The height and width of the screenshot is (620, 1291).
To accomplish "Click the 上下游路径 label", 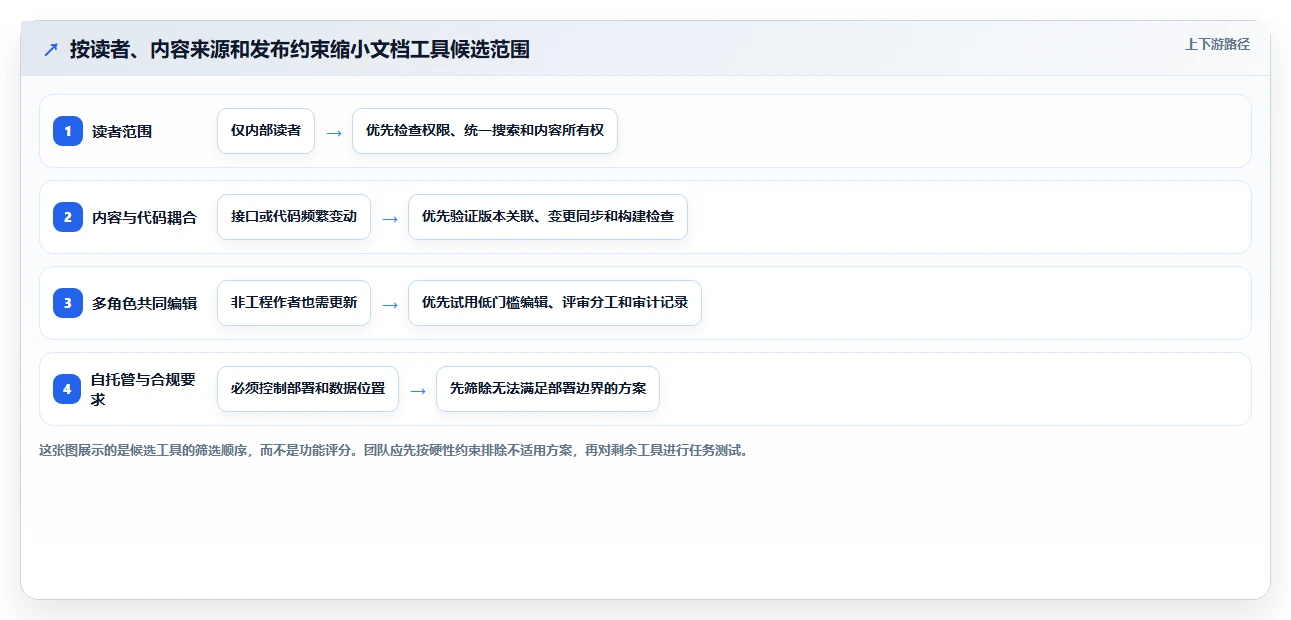I will 1217,44.
